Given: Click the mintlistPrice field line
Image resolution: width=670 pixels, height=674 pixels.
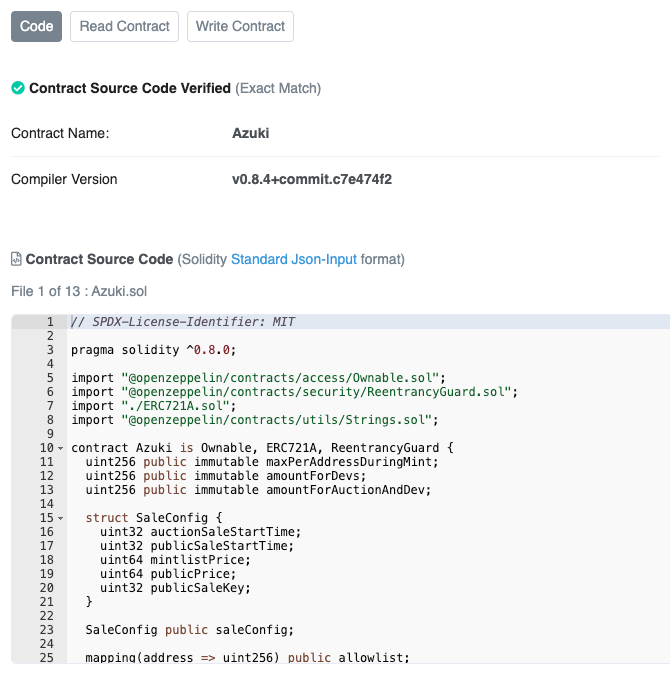Looking at the screenshot, I should 175,560.
